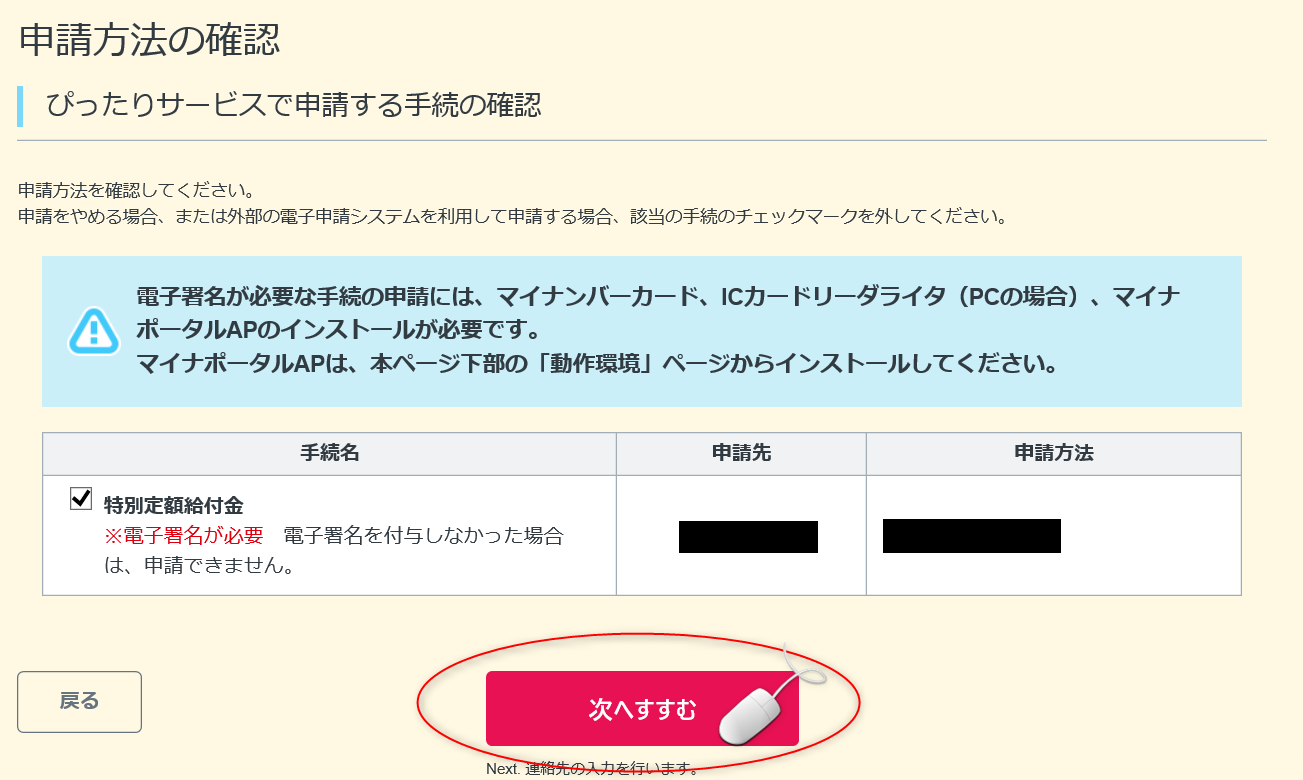Click the 申請先 column header
The width and height of the screenshot is (1303, 780).
click(x=741, y=453)
